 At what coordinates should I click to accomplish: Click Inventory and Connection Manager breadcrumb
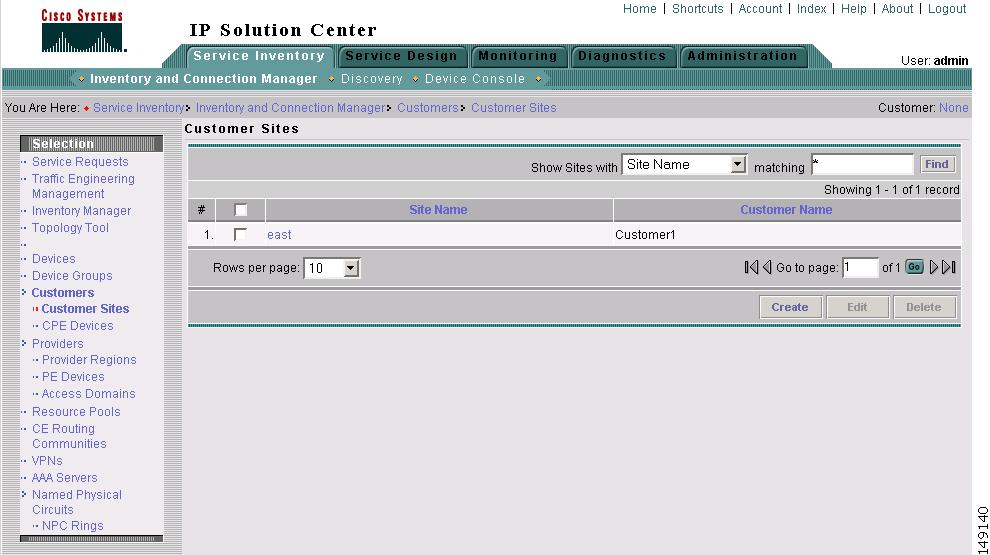(x=290, y=108)
